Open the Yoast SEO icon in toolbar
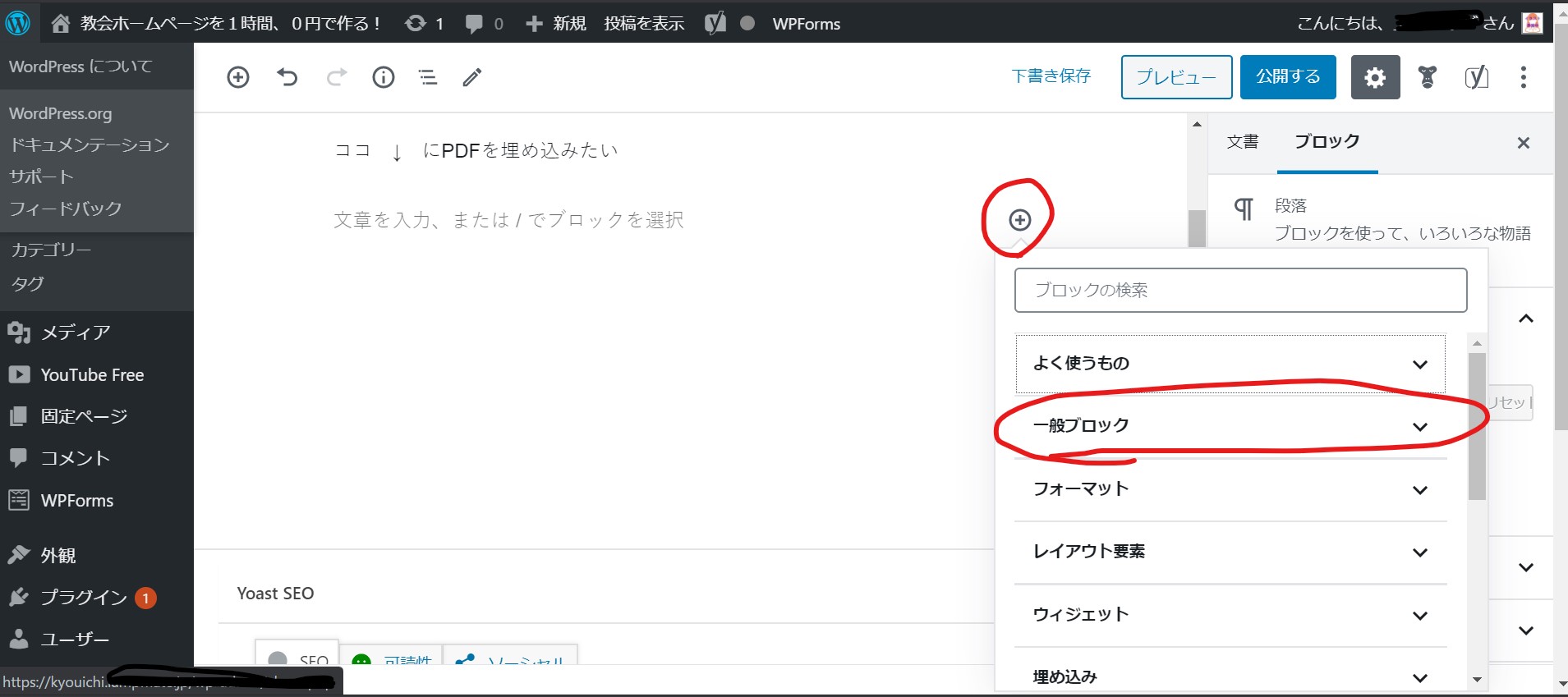 click(1476, 77)
